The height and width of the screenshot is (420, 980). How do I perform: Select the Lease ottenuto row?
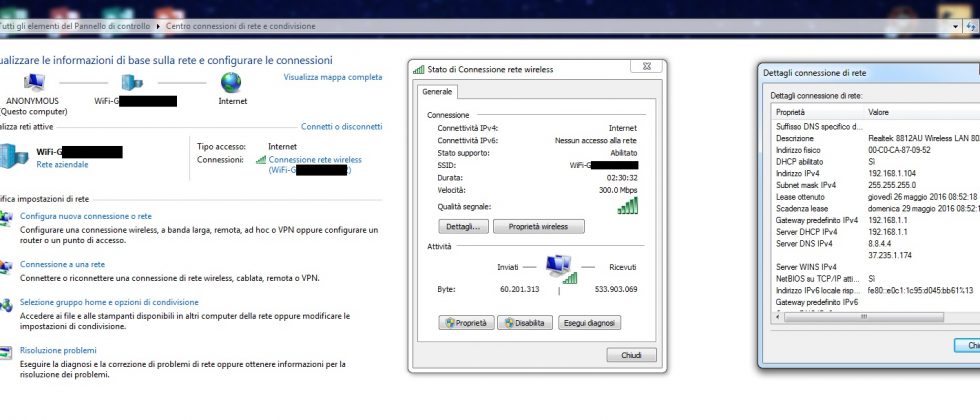(x=876, y=197)
